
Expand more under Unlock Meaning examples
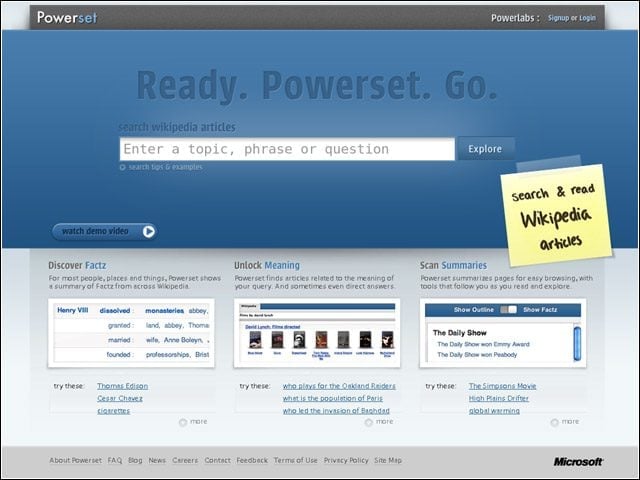[x=379, y=422]
